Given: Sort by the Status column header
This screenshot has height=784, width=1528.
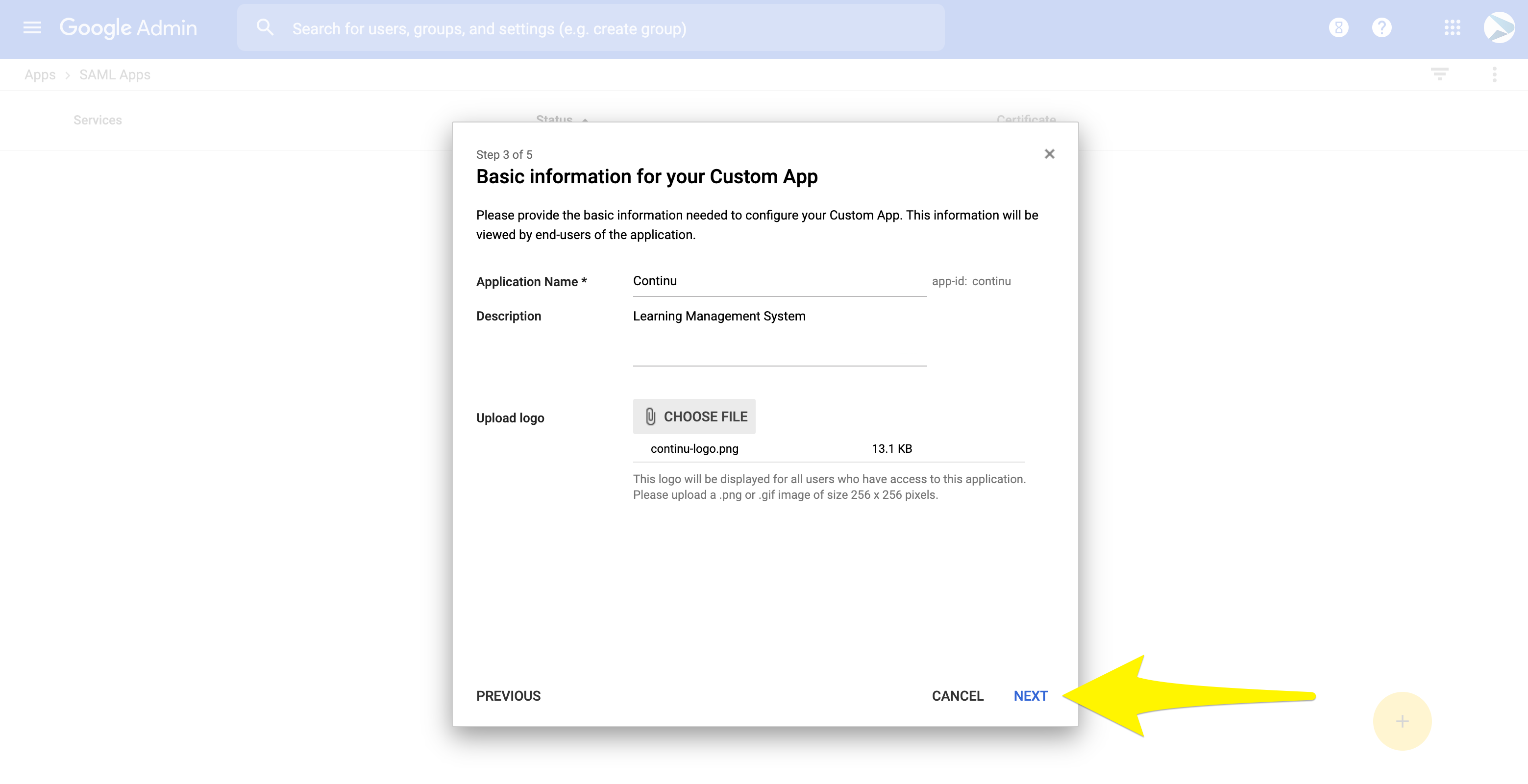Looking at the screenshot, I should (x=554, y=119).
